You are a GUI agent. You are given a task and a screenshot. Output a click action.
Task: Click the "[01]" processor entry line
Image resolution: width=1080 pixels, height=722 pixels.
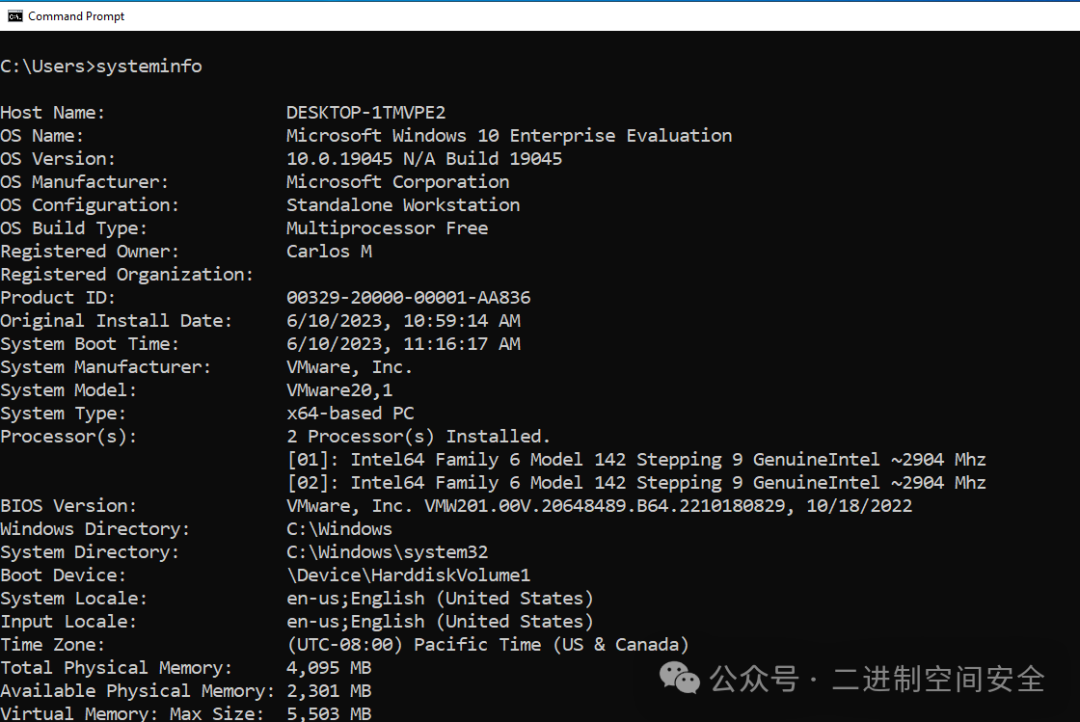pos(636,460)
